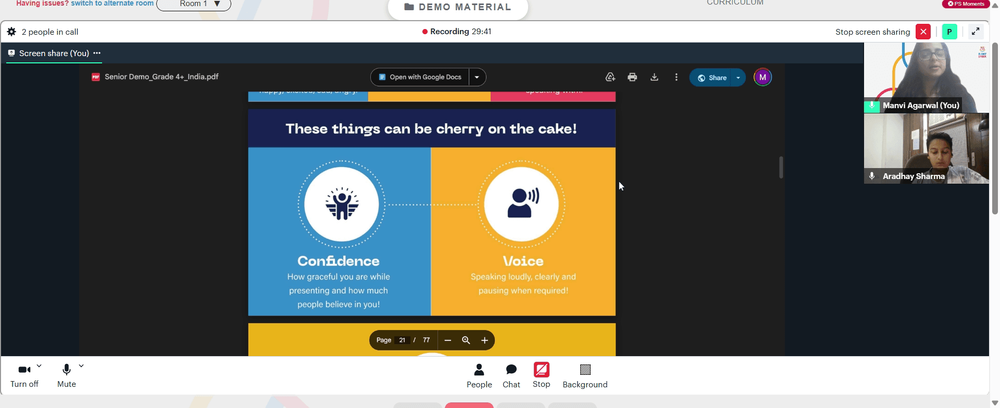Click the FS Moments badge
The width and height of the screenshot is (1000, 408).
[966, 4]
